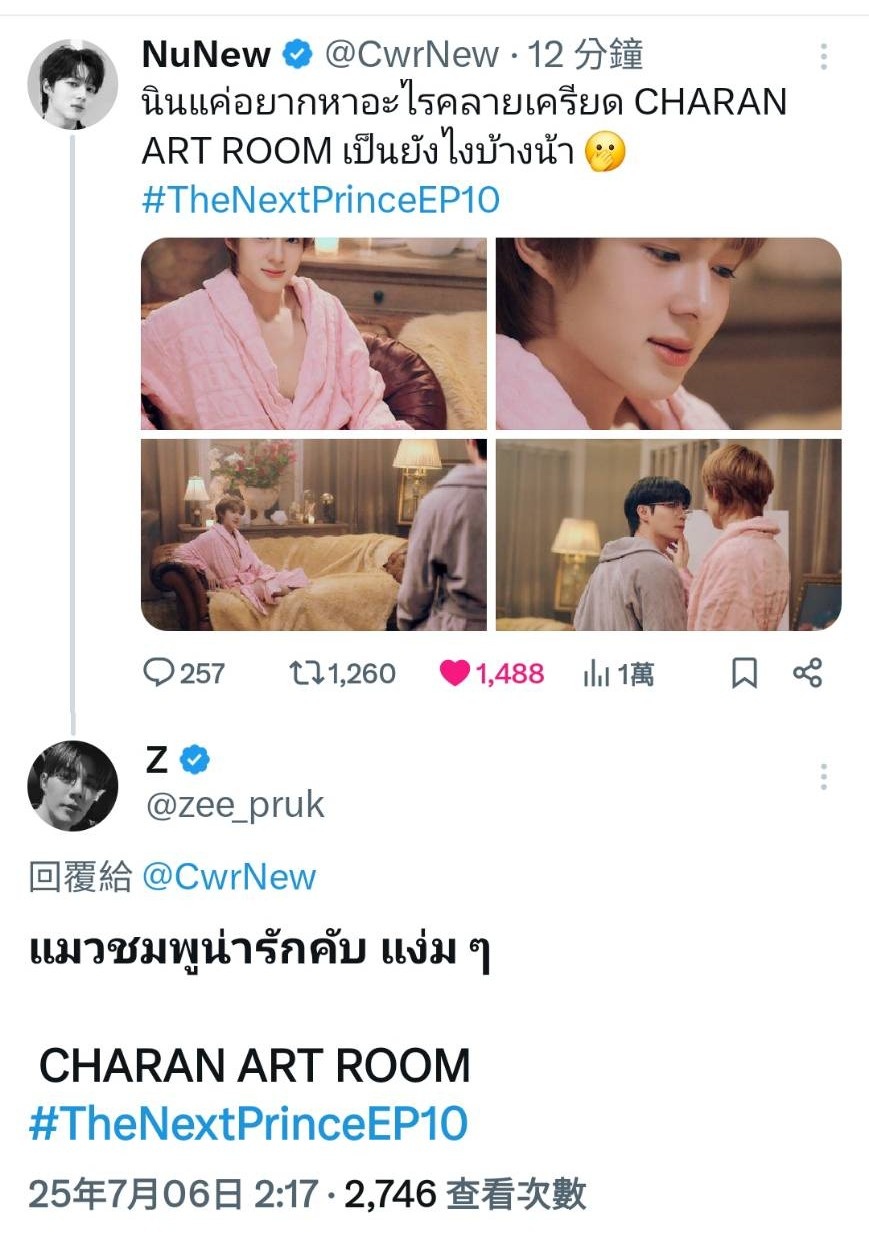Toggle the pink heart like icon
The image size is (869, 1233).
pos(454,674)
